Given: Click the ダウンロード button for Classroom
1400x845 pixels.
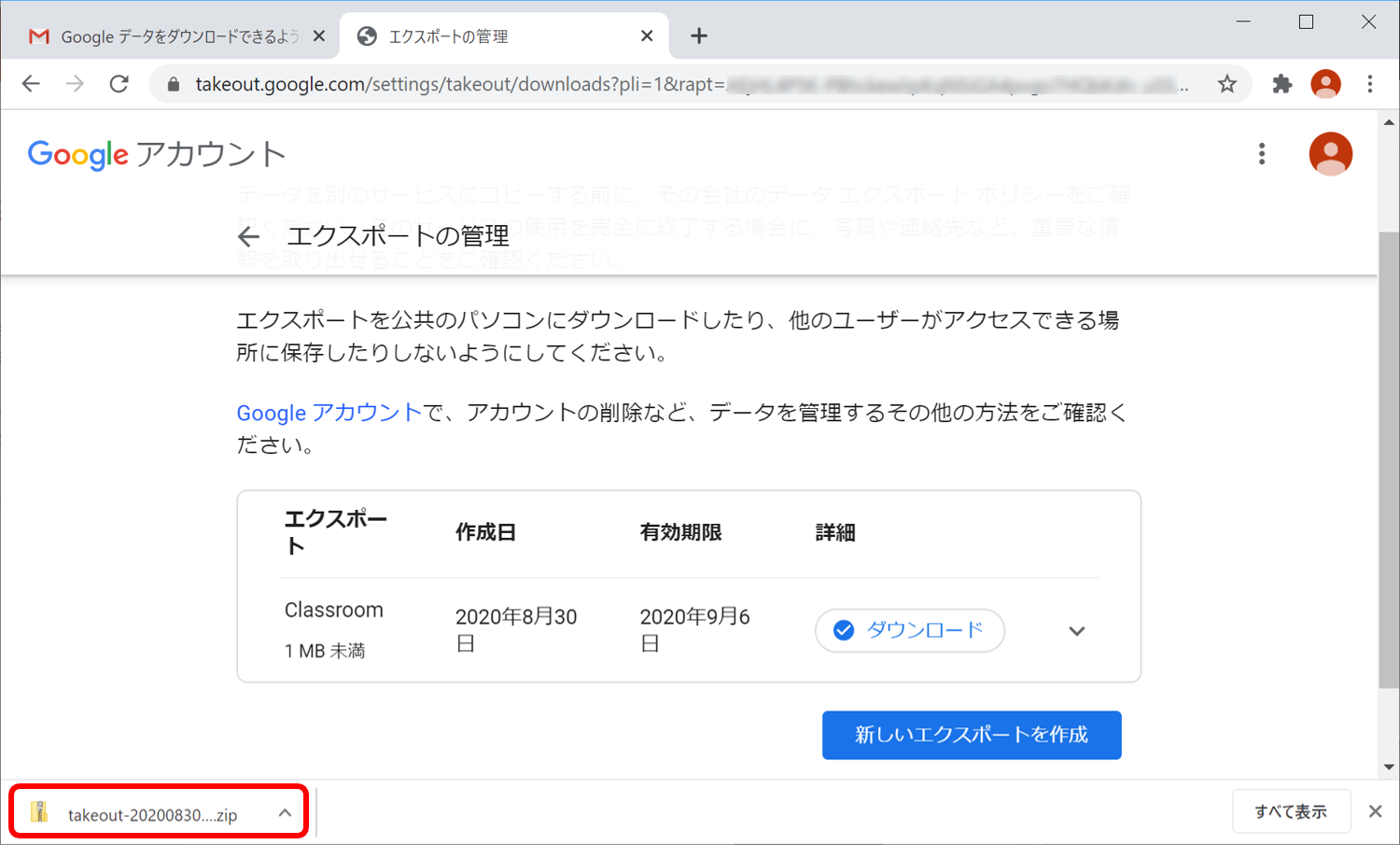Looking at the screenshot, I should click(910, 630).
